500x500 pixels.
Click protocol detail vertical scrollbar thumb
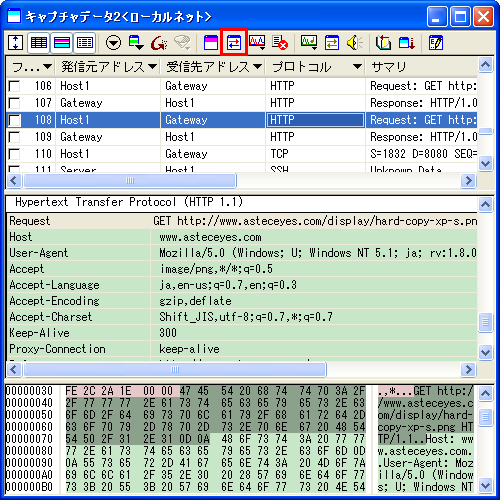click(485, 322)
